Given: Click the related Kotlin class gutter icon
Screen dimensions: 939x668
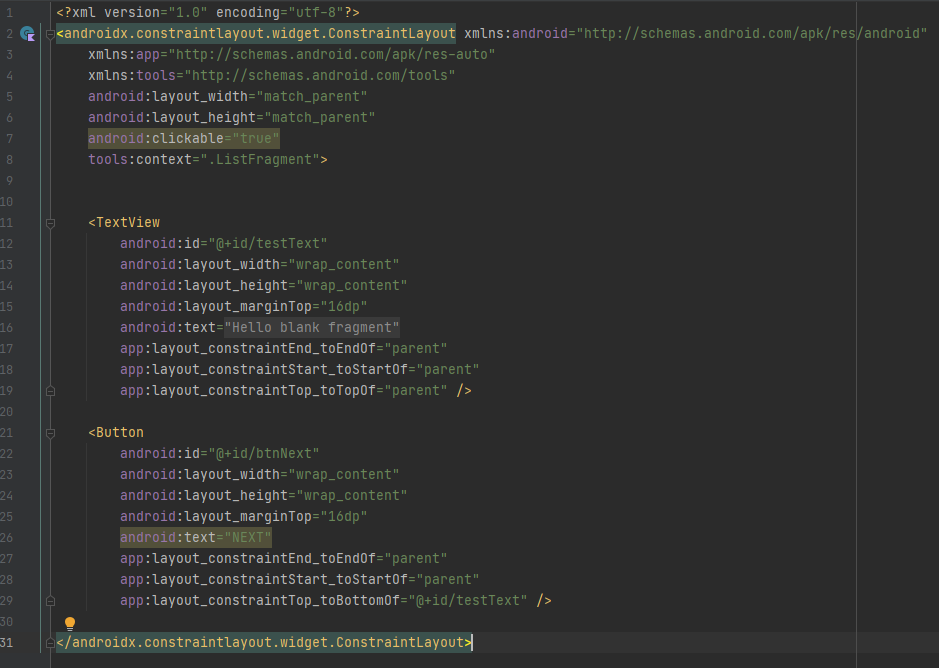Looking at the screenshot, I should click(x=28, y=34).
